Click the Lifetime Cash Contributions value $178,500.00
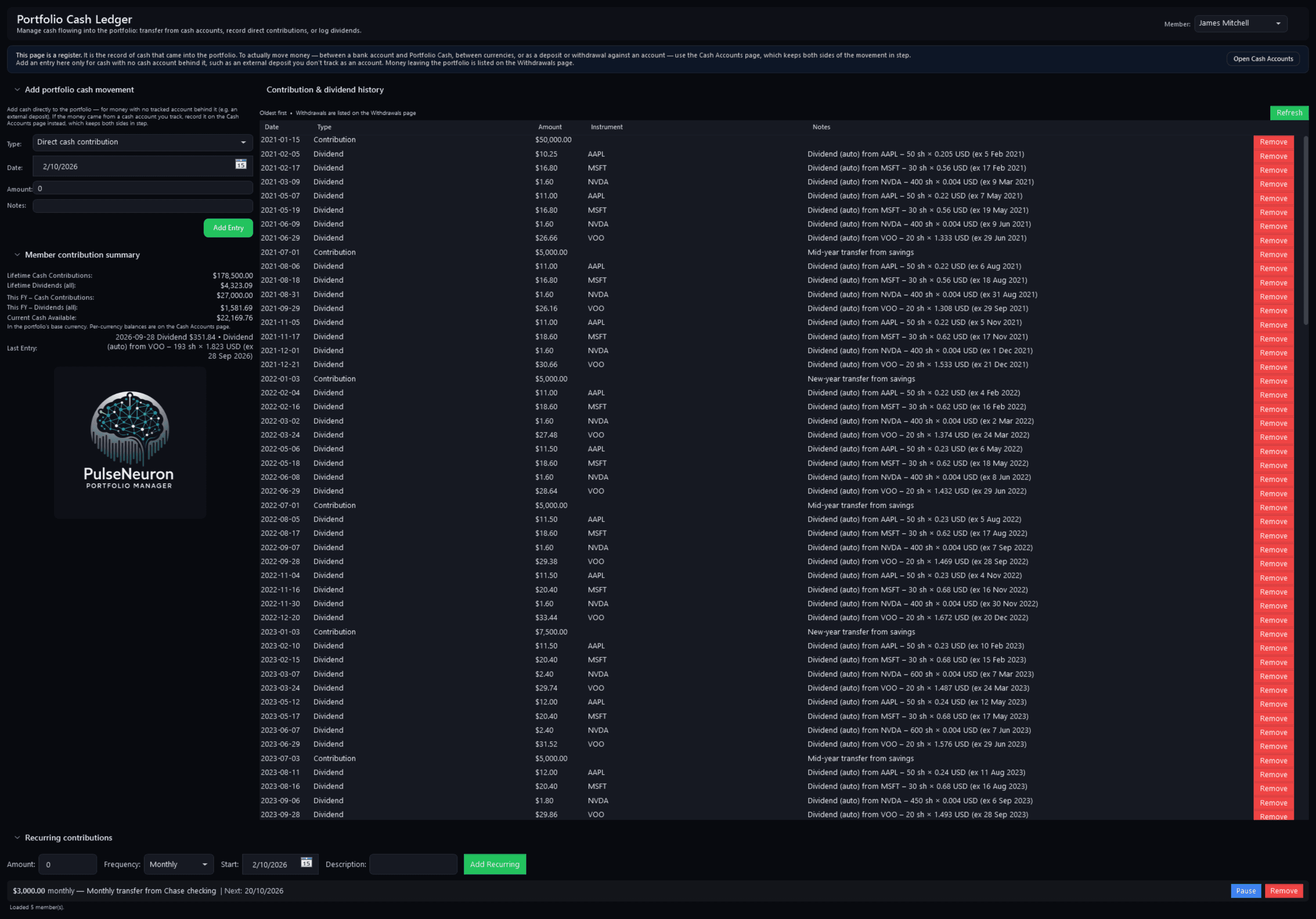Viewport: 1316px width, 919px height. pos(233,276)
